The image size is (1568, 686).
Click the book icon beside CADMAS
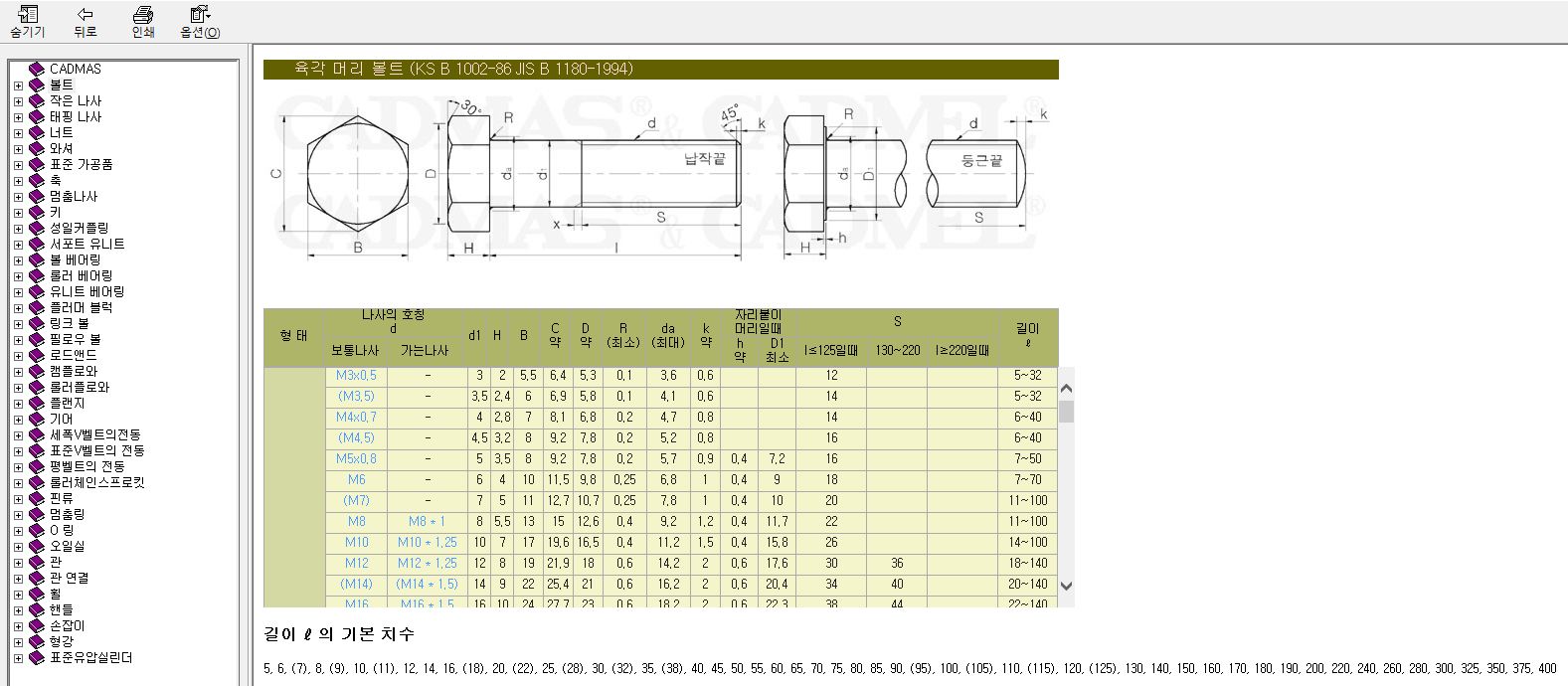[37, 69]
